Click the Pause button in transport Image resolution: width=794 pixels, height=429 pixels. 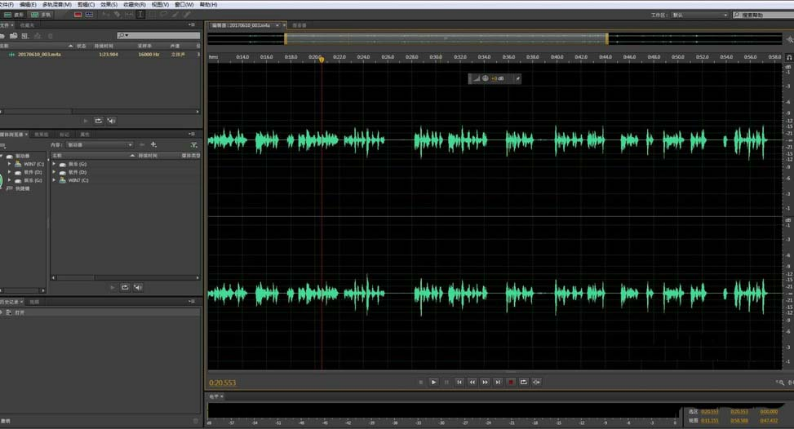pyautogui.click(x=446, y=382)
